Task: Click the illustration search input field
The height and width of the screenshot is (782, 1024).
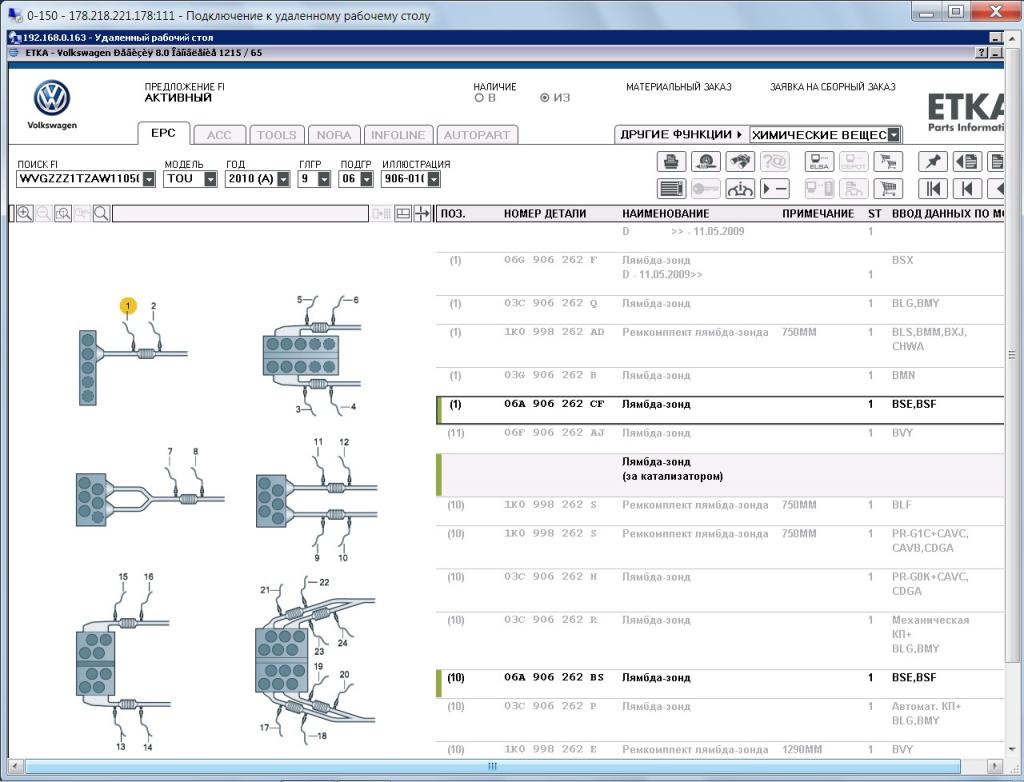Action: (x=240, y=214)
